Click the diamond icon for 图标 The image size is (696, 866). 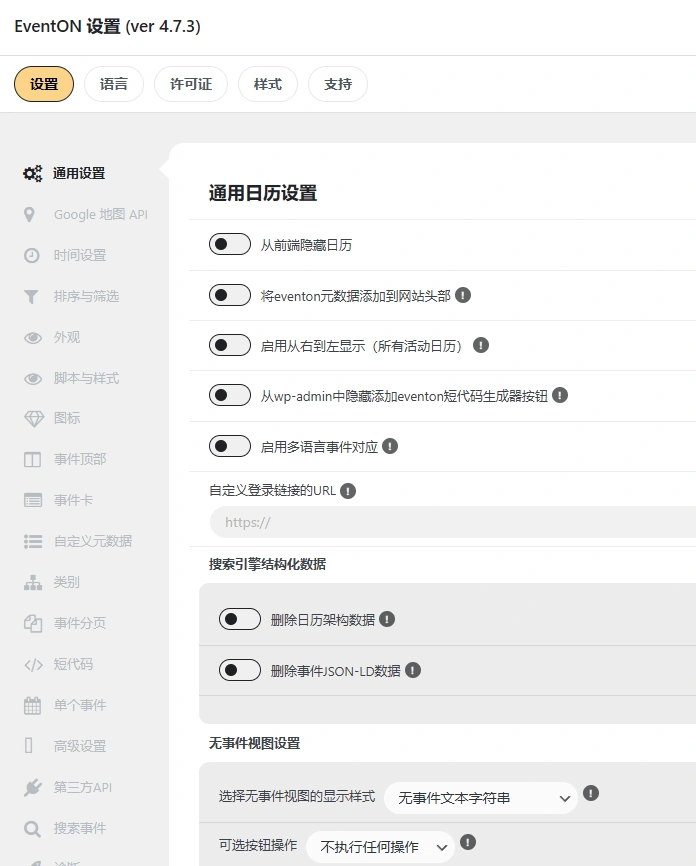[x=34, y=419]
